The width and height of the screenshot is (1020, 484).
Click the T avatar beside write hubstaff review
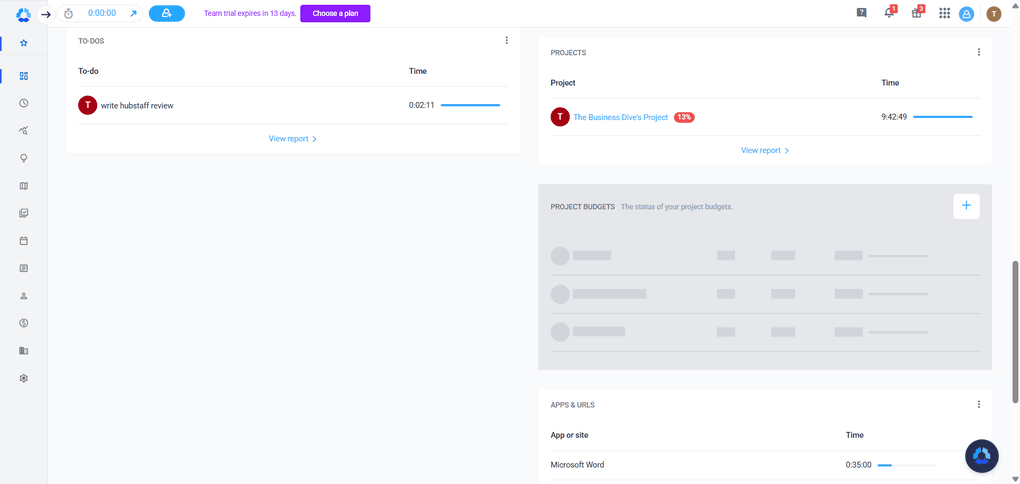click(x=88, y=105)
